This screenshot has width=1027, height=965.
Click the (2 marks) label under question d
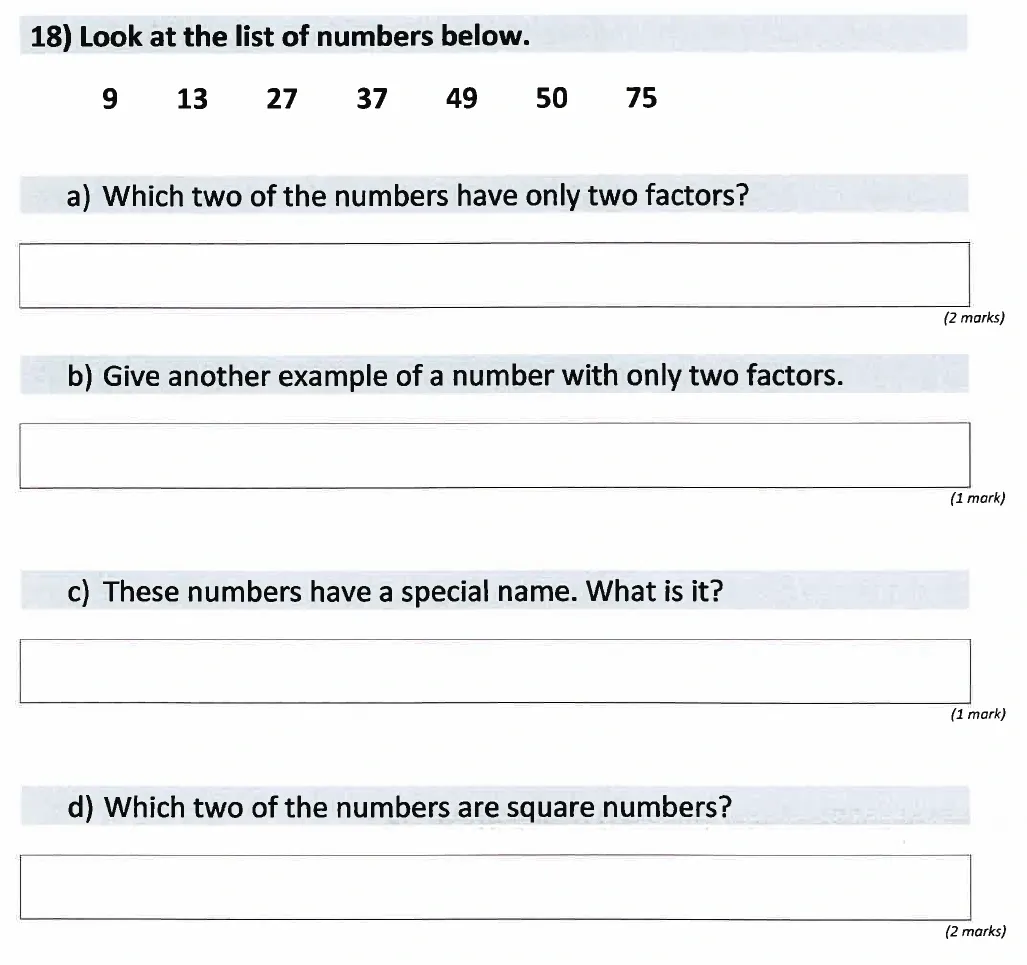974,931
